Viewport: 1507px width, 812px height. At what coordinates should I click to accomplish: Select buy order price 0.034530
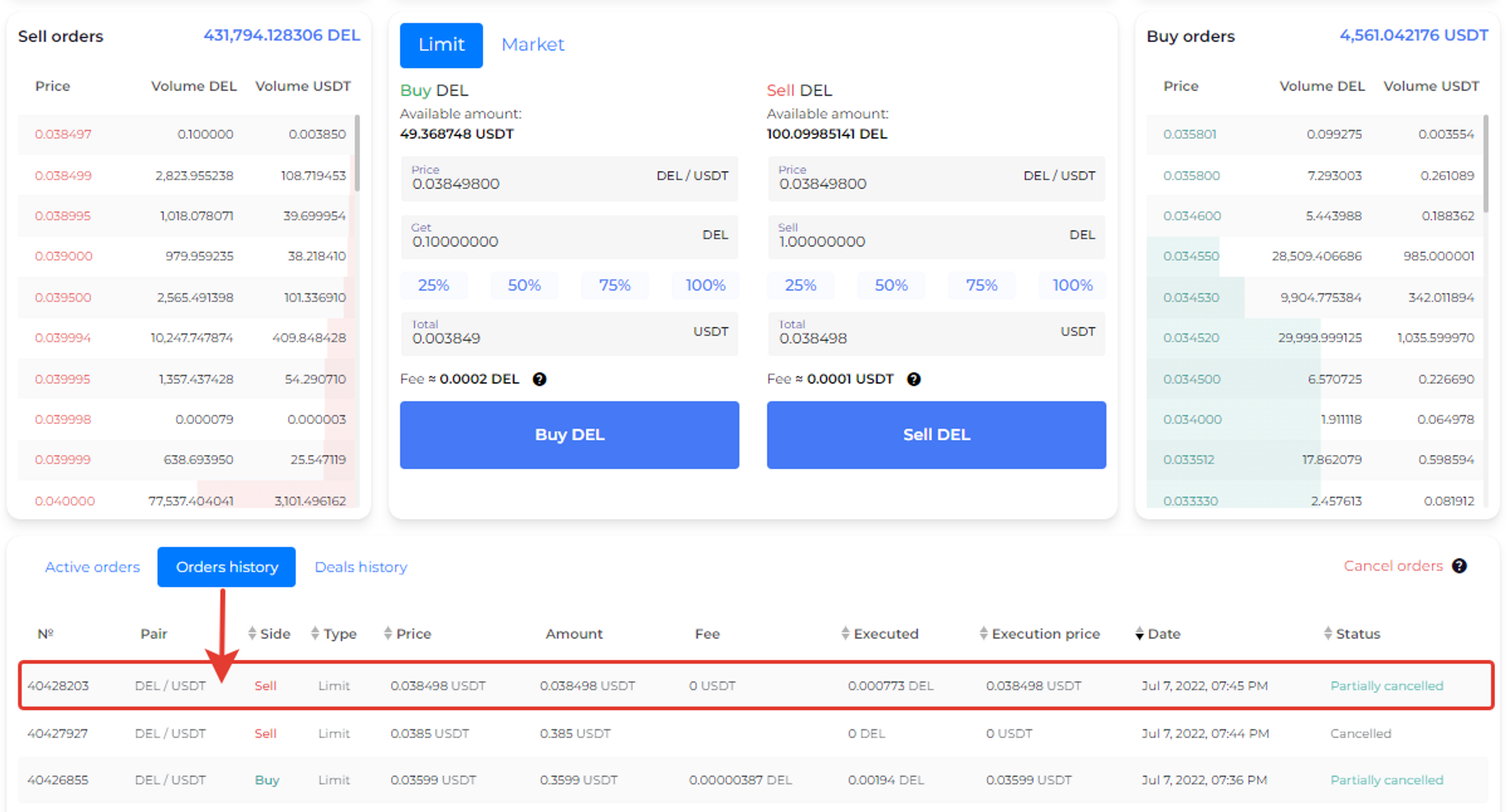(1191, 298)
